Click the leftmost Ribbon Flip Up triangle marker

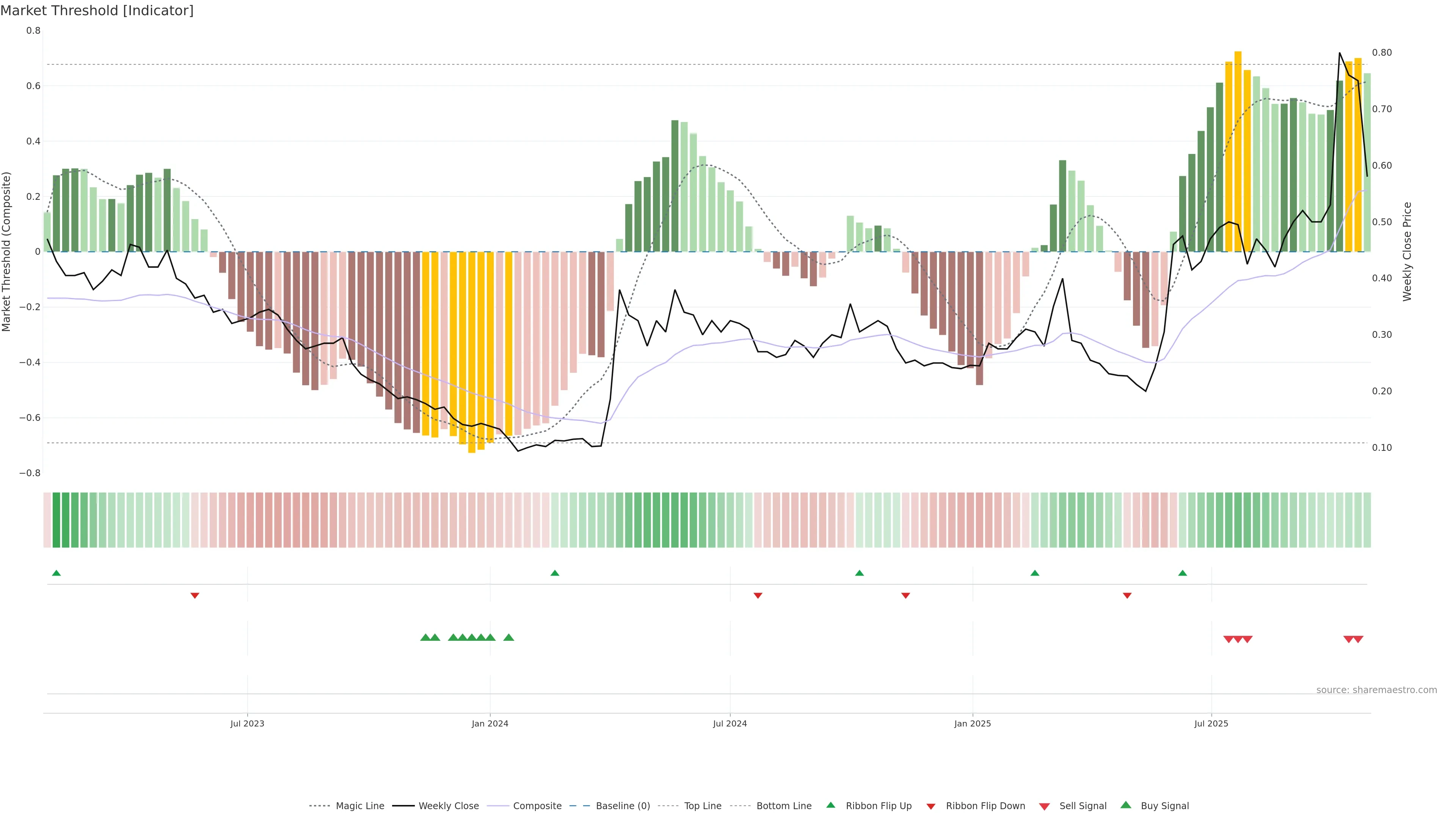pos(56,573)
